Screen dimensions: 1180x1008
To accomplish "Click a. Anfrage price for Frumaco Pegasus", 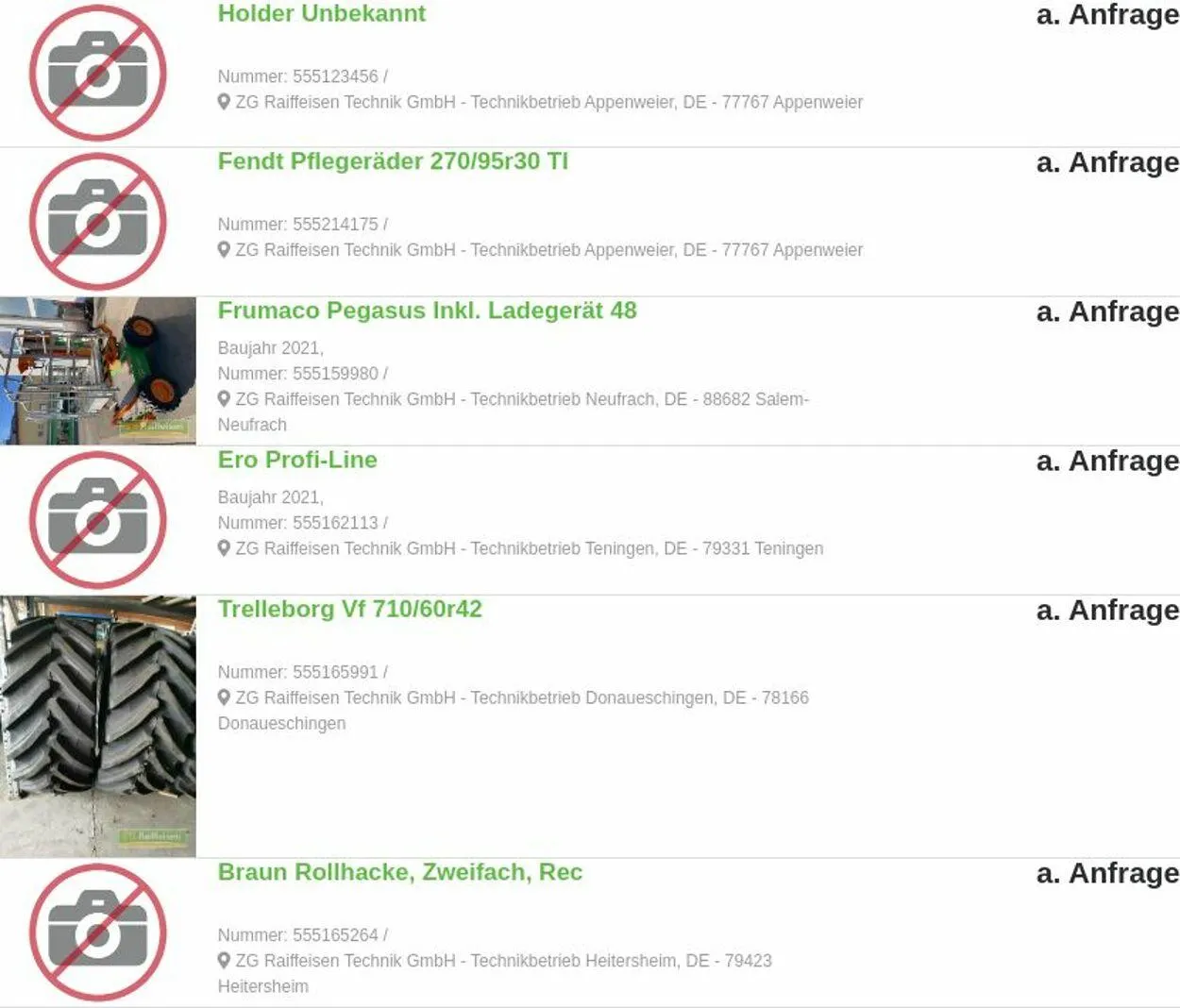I will pos(1107,311).
